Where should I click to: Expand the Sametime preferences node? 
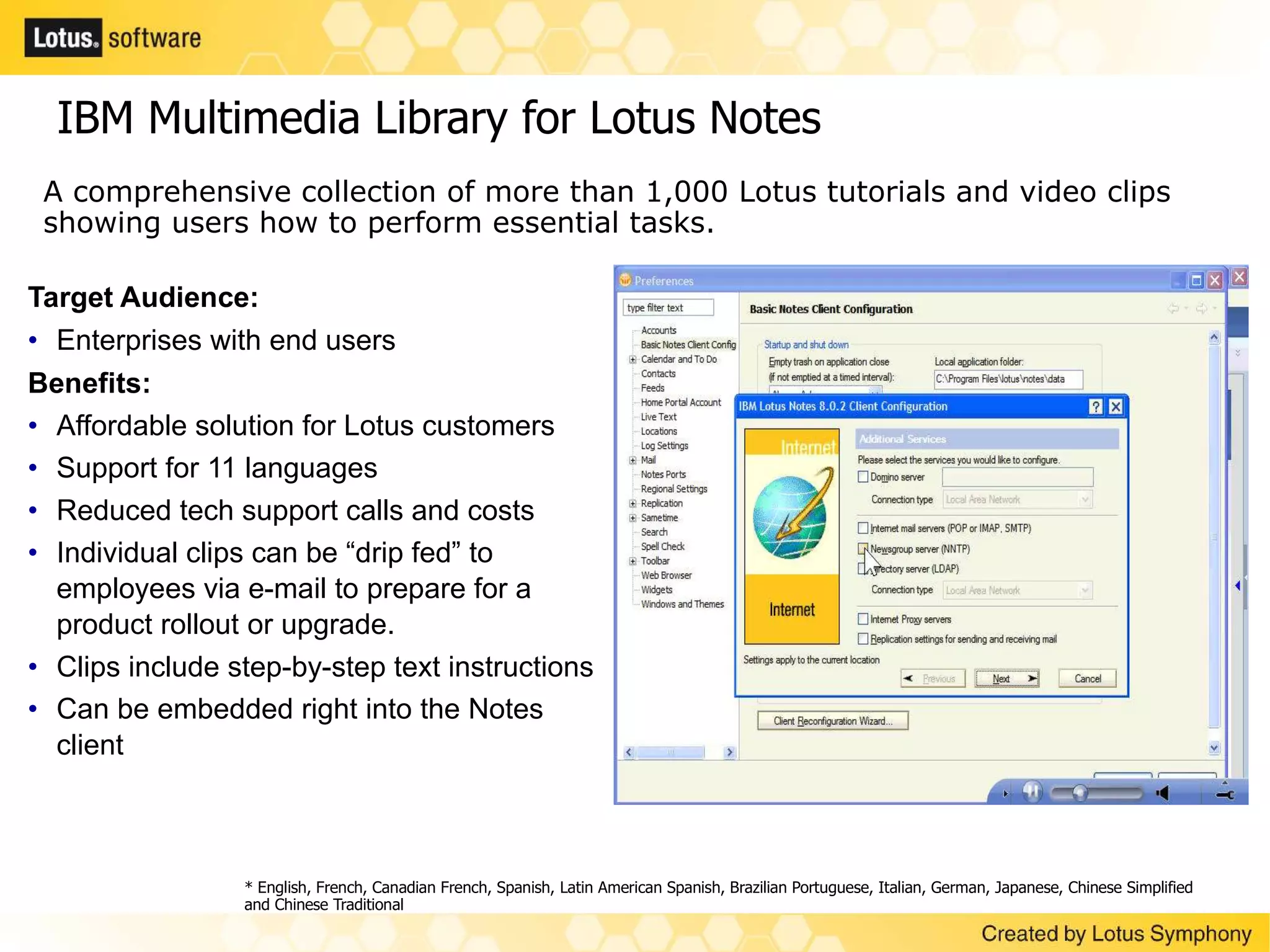[x=633, y=518]
